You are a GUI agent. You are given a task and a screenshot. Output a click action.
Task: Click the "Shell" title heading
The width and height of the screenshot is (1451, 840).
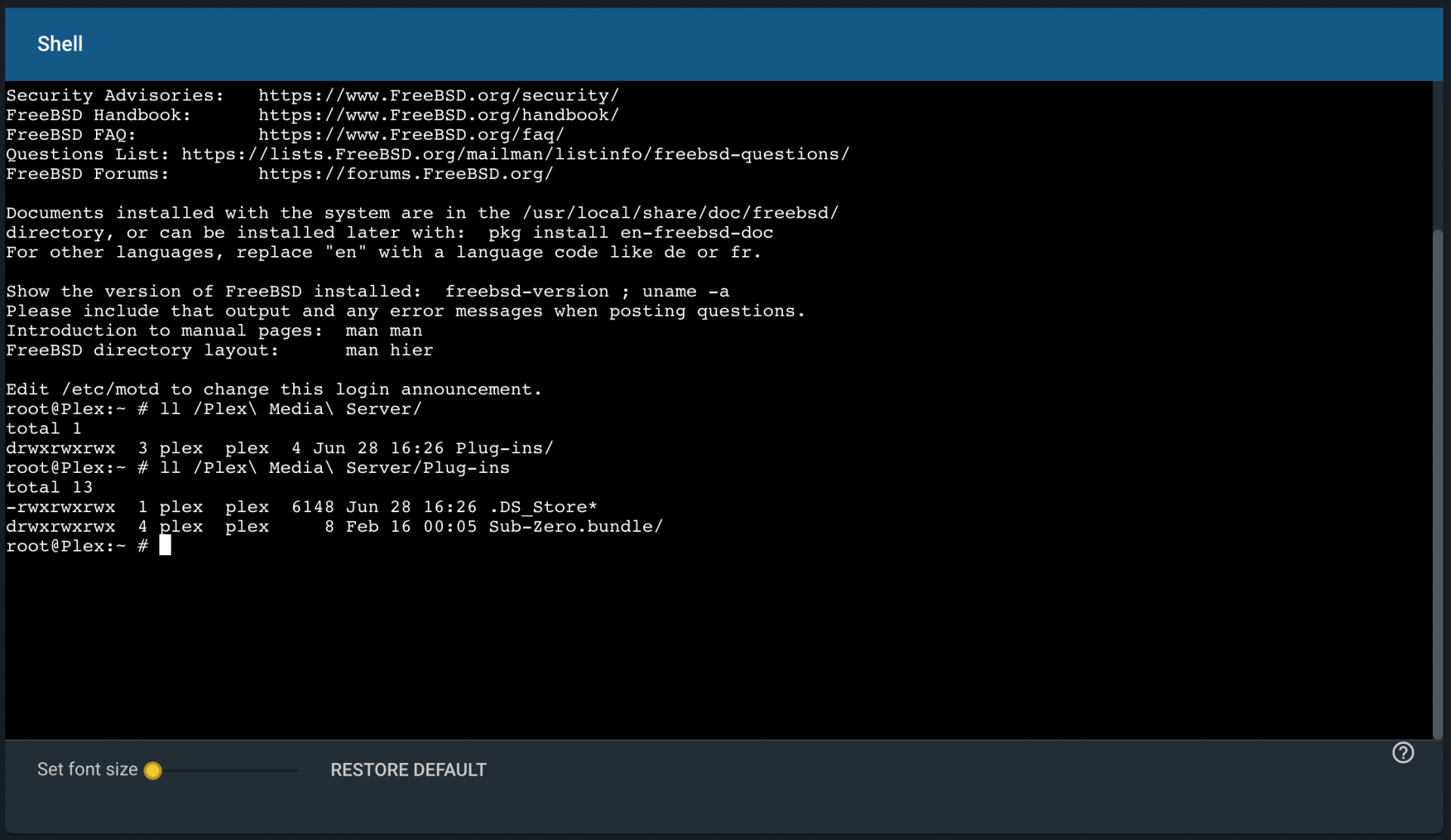(x=60, y=44)
